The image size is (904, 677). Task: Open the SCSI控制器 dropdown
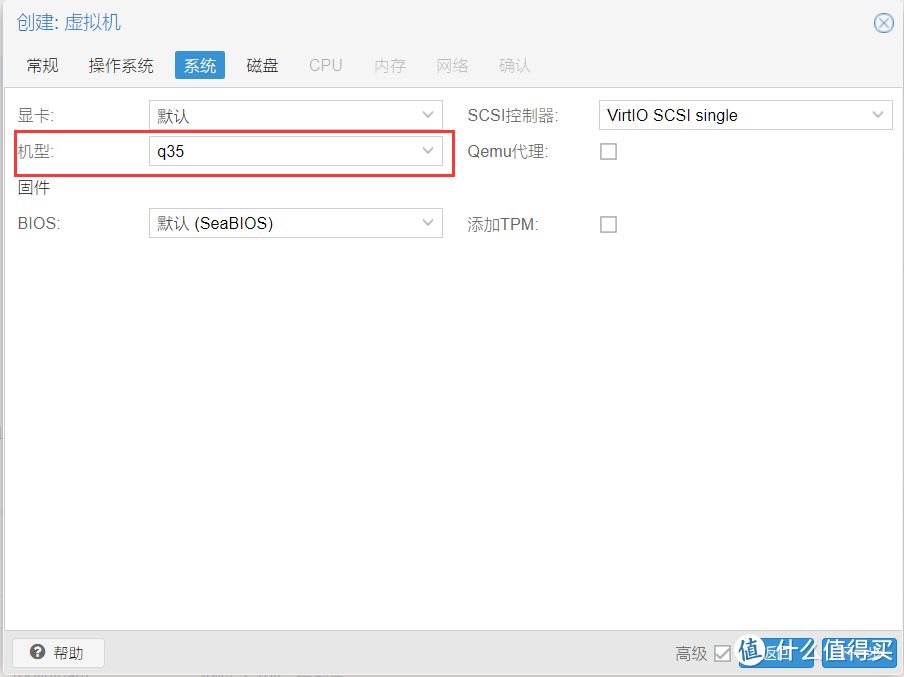click(745, 115)
